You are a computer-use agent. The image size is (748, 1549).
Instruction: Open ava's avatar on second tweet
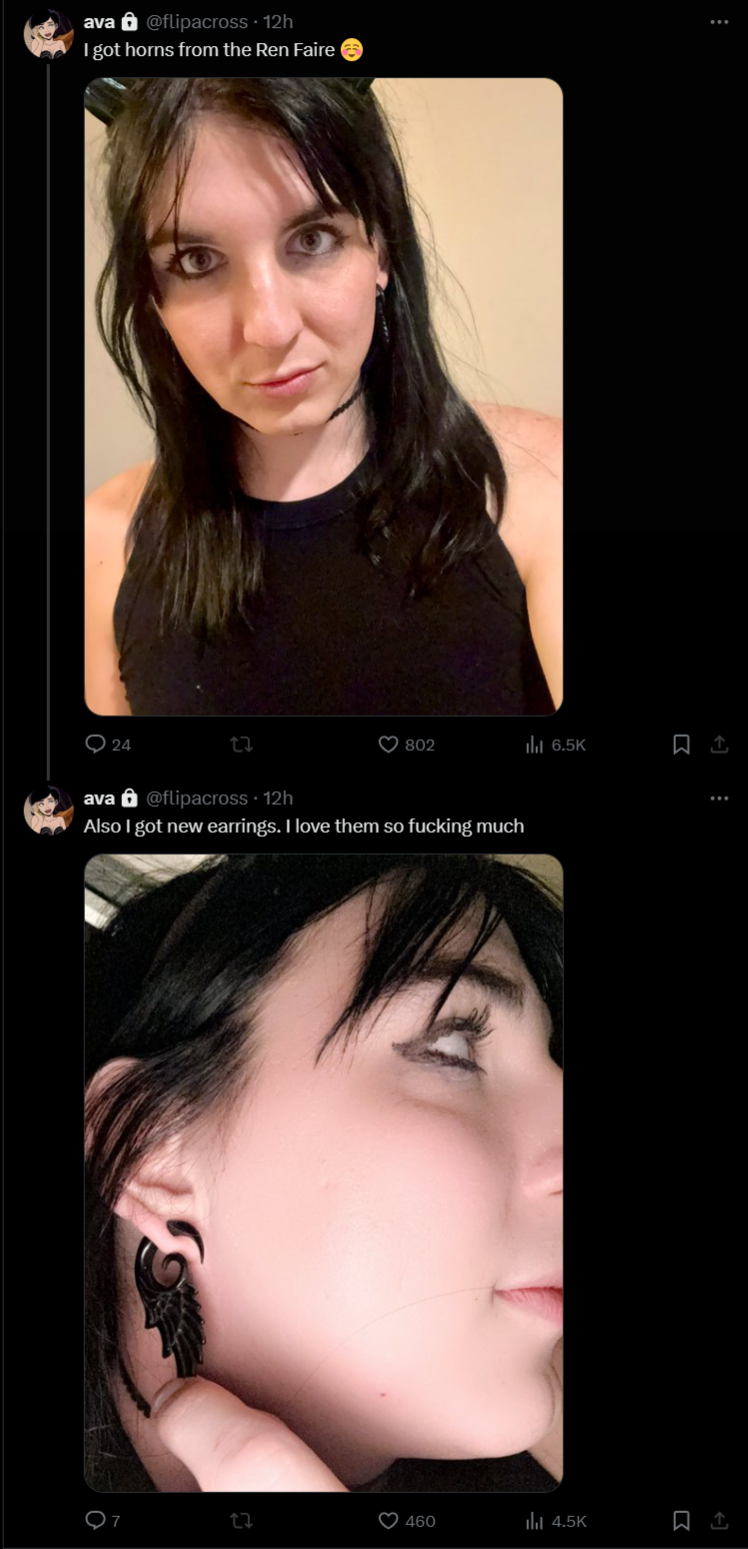(x=48, y=810)
